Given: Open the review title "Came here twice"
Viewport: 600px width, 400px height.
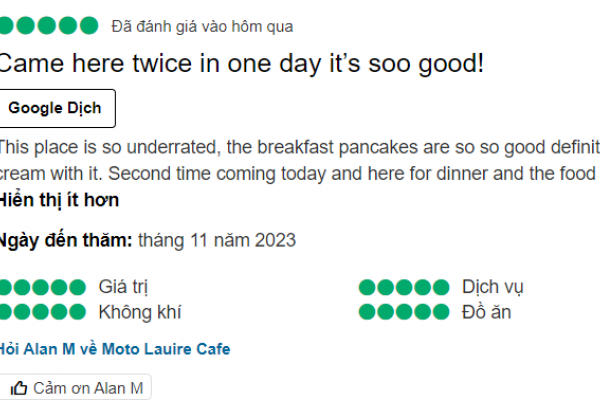Looking at the screenshot, I should 240,64.
